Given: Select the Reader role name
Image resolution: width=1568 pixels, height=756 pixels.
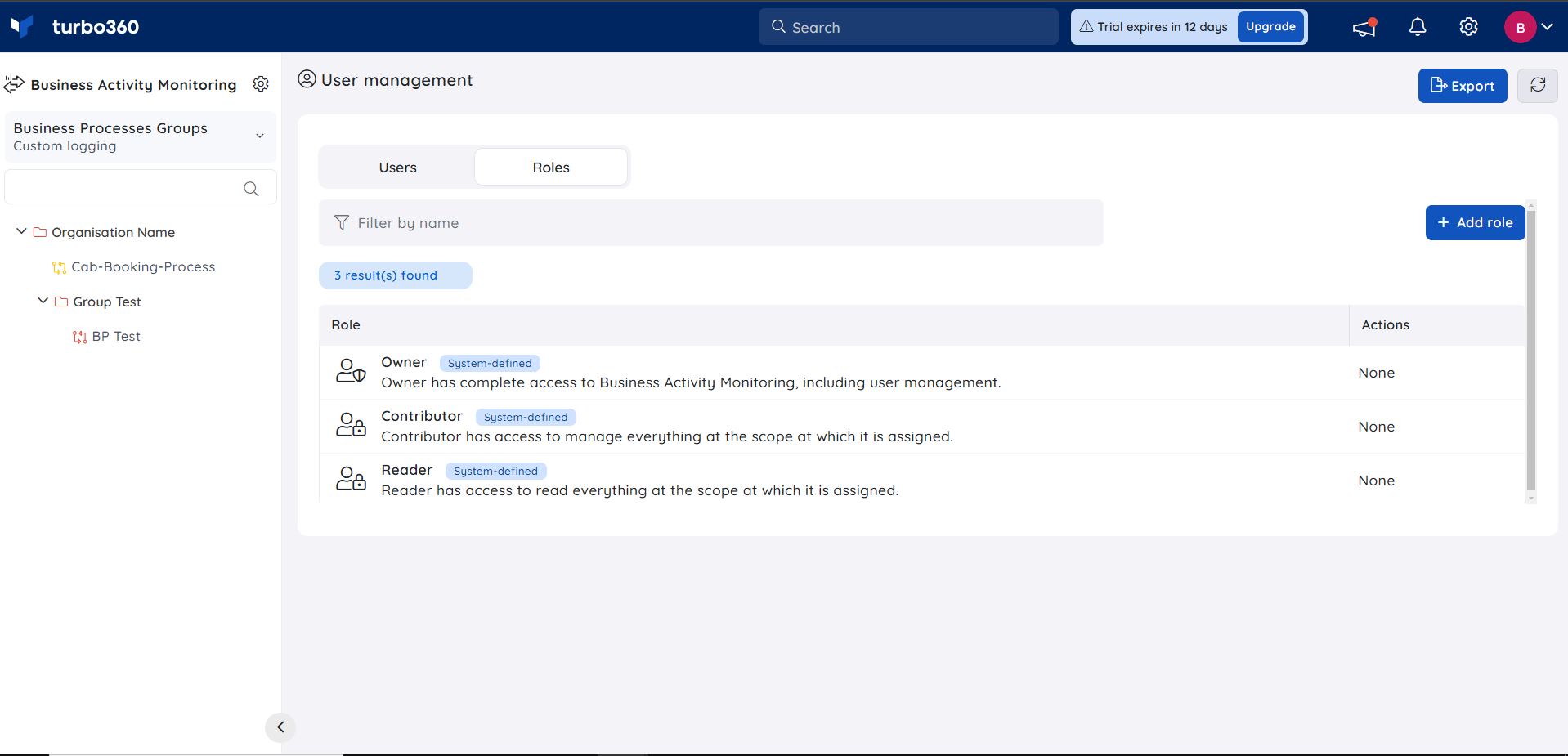Looking at the screenshot, I should coord(406,470).
